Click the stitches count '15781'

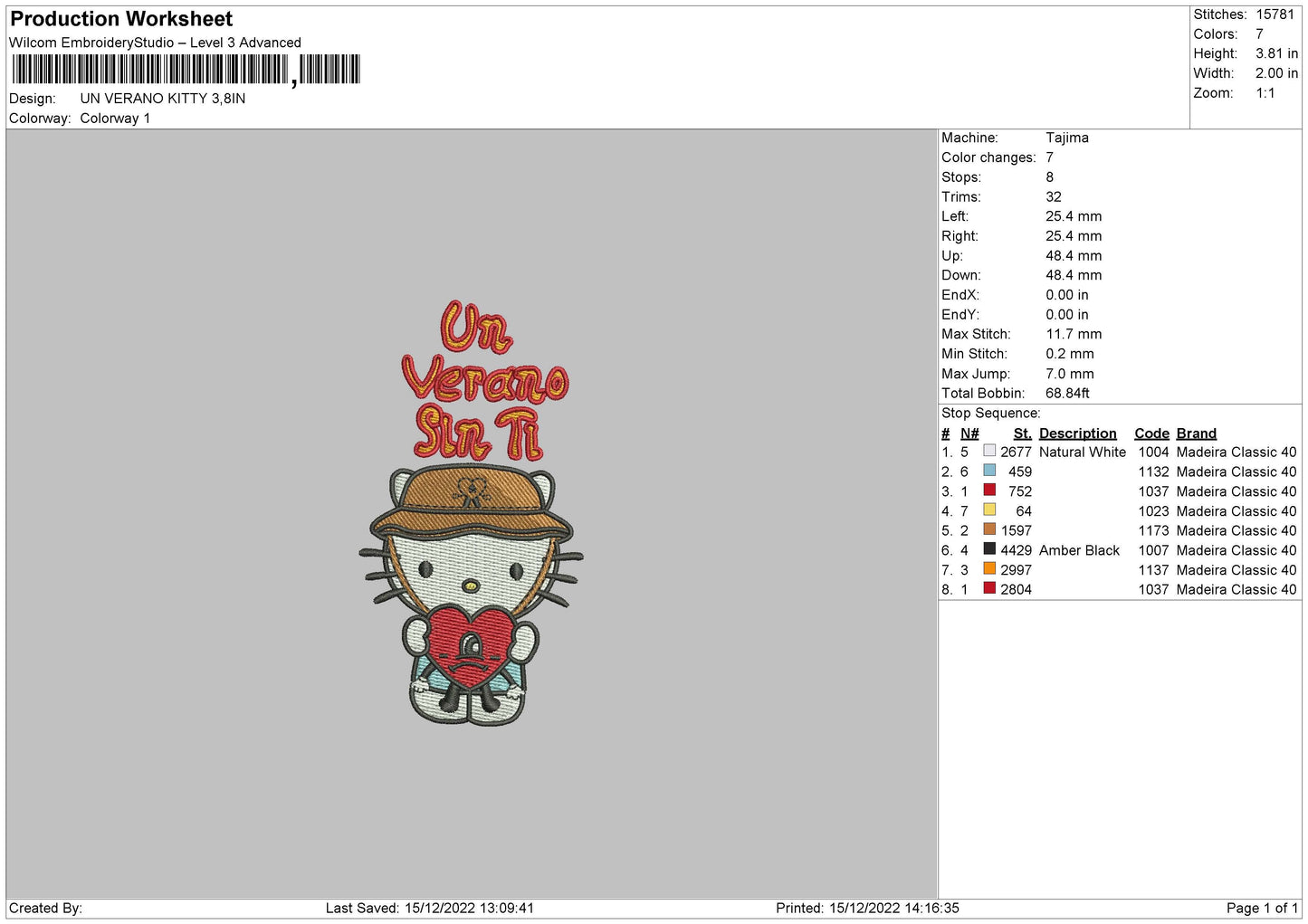(x=1275, y=14)
